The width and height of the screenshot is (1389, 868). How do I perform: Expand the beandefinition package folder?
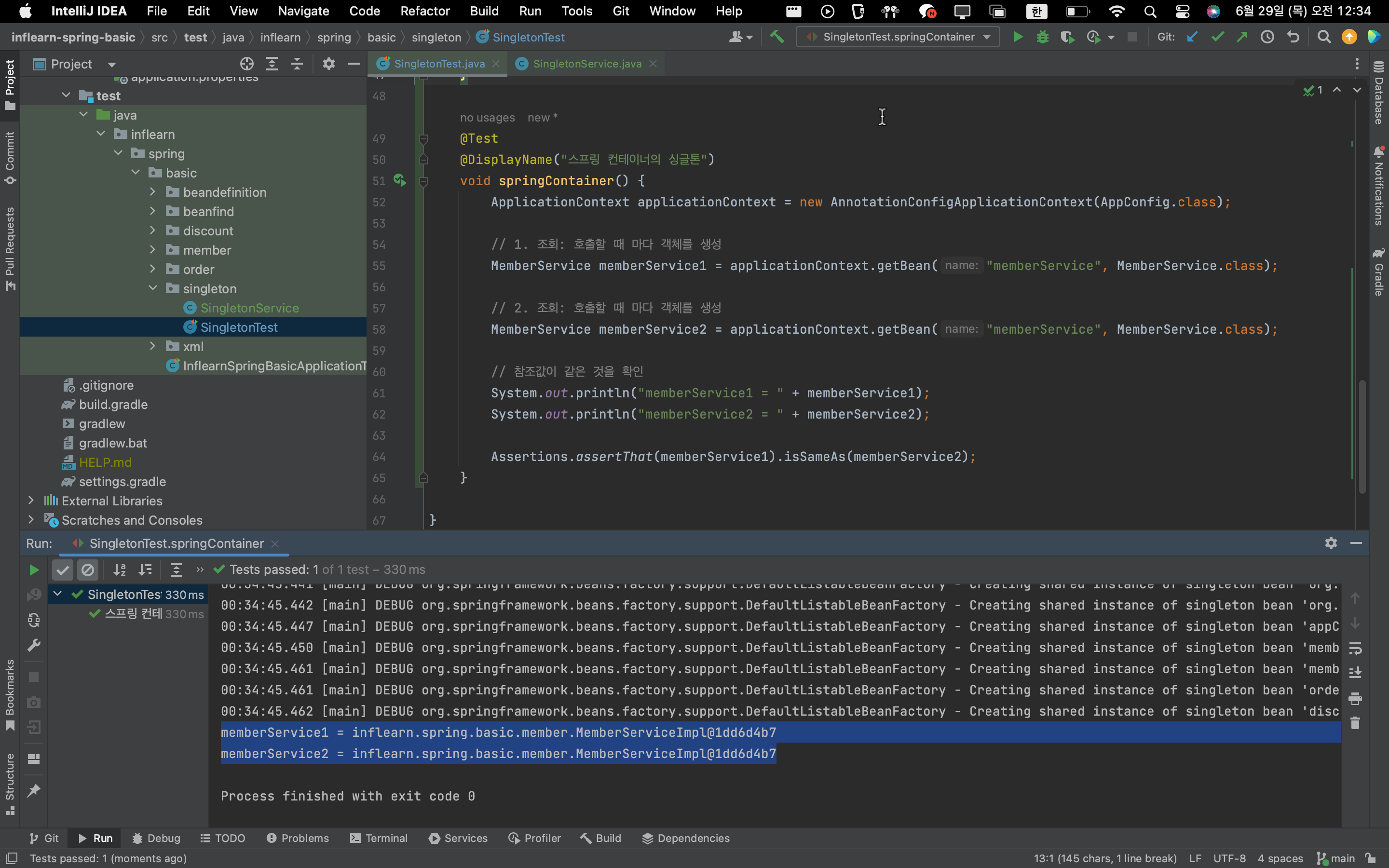point(153,192)
